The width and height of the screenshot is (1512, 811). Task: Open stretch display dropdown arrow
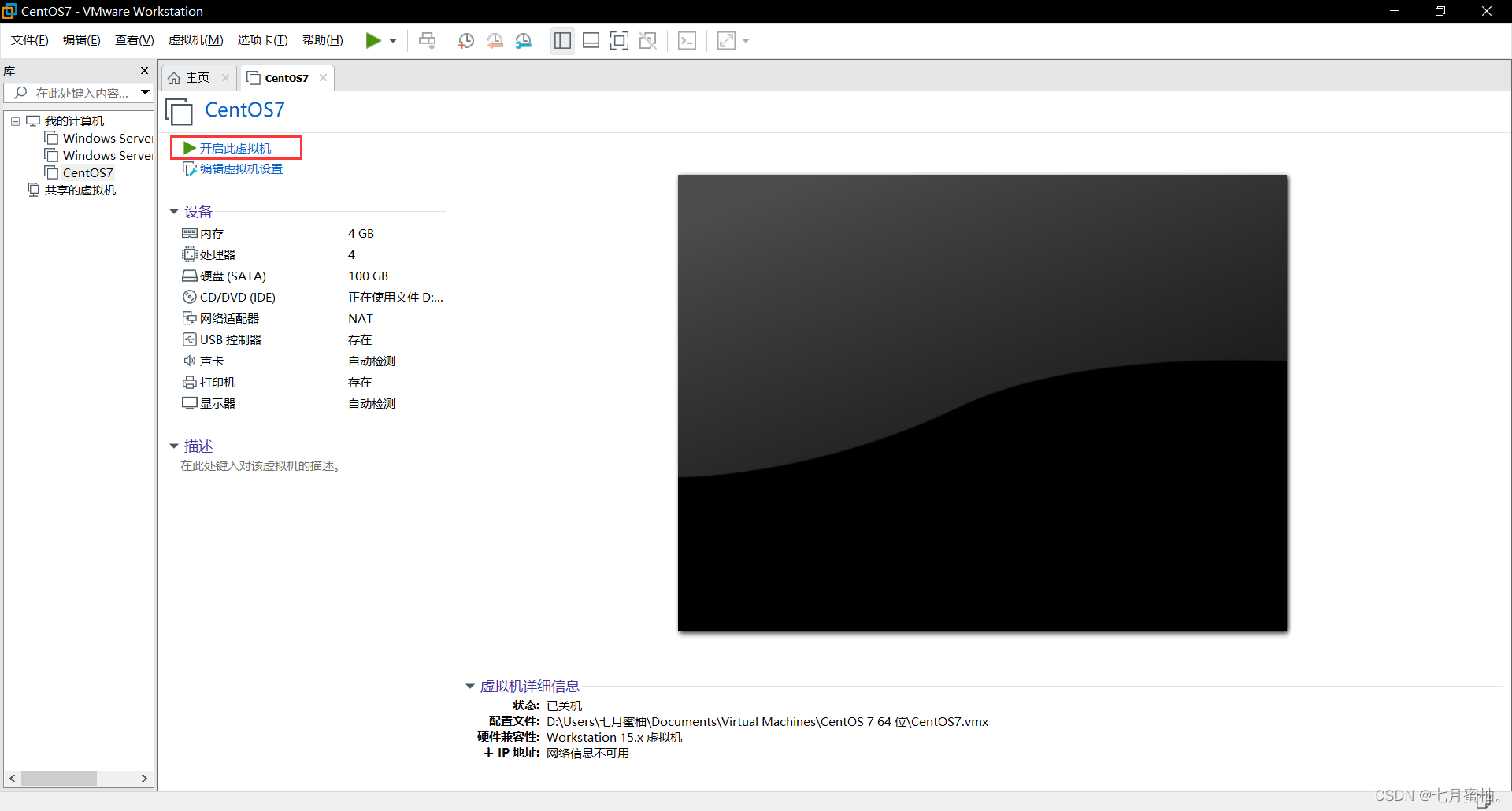click(x=746, y=41)
